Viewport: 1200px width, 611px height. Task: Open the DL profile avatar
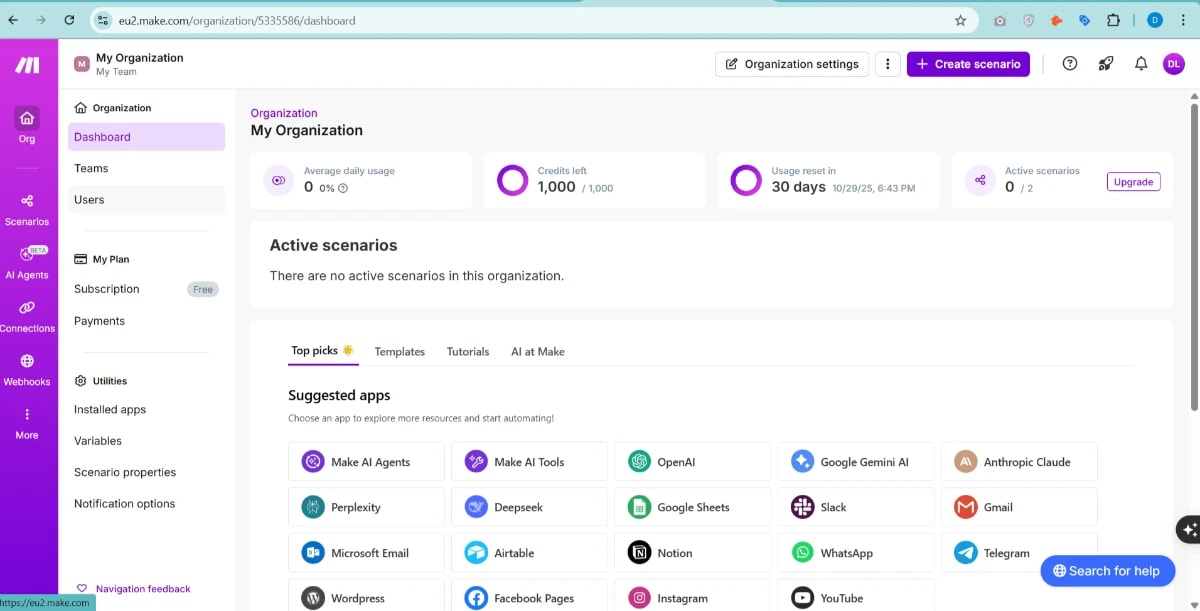point(1174,63)
